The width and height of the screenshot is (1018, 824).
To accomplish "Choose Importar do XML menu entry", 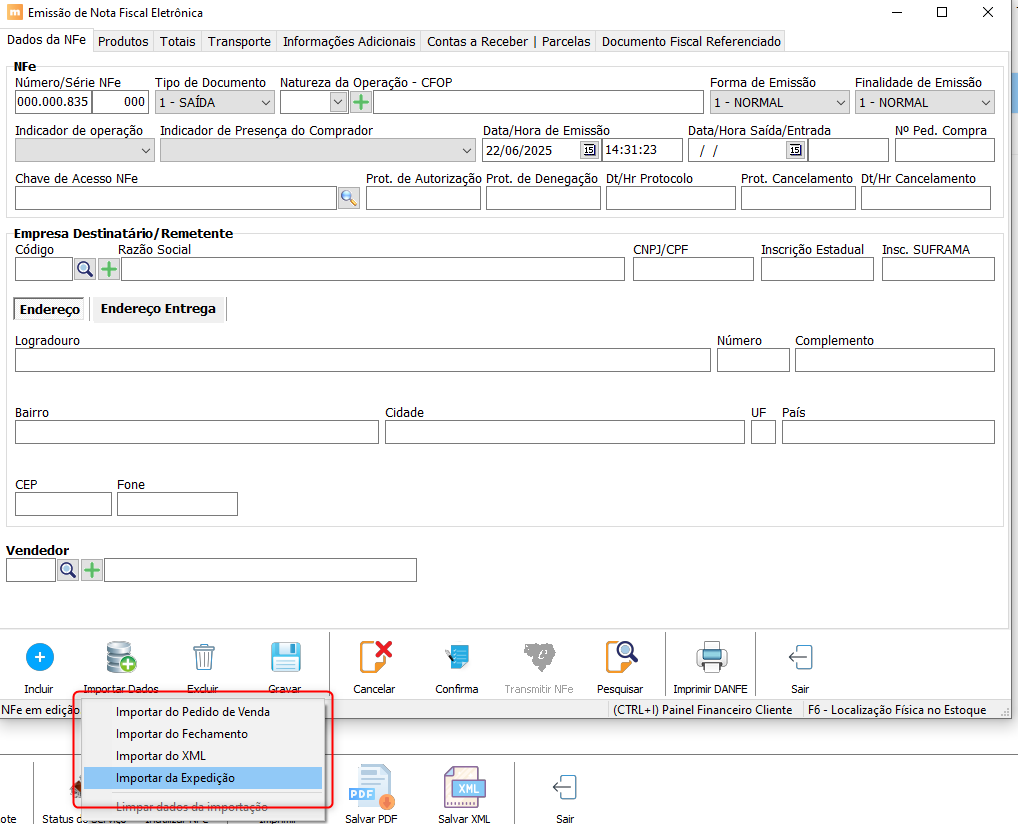I will [161, 756].
